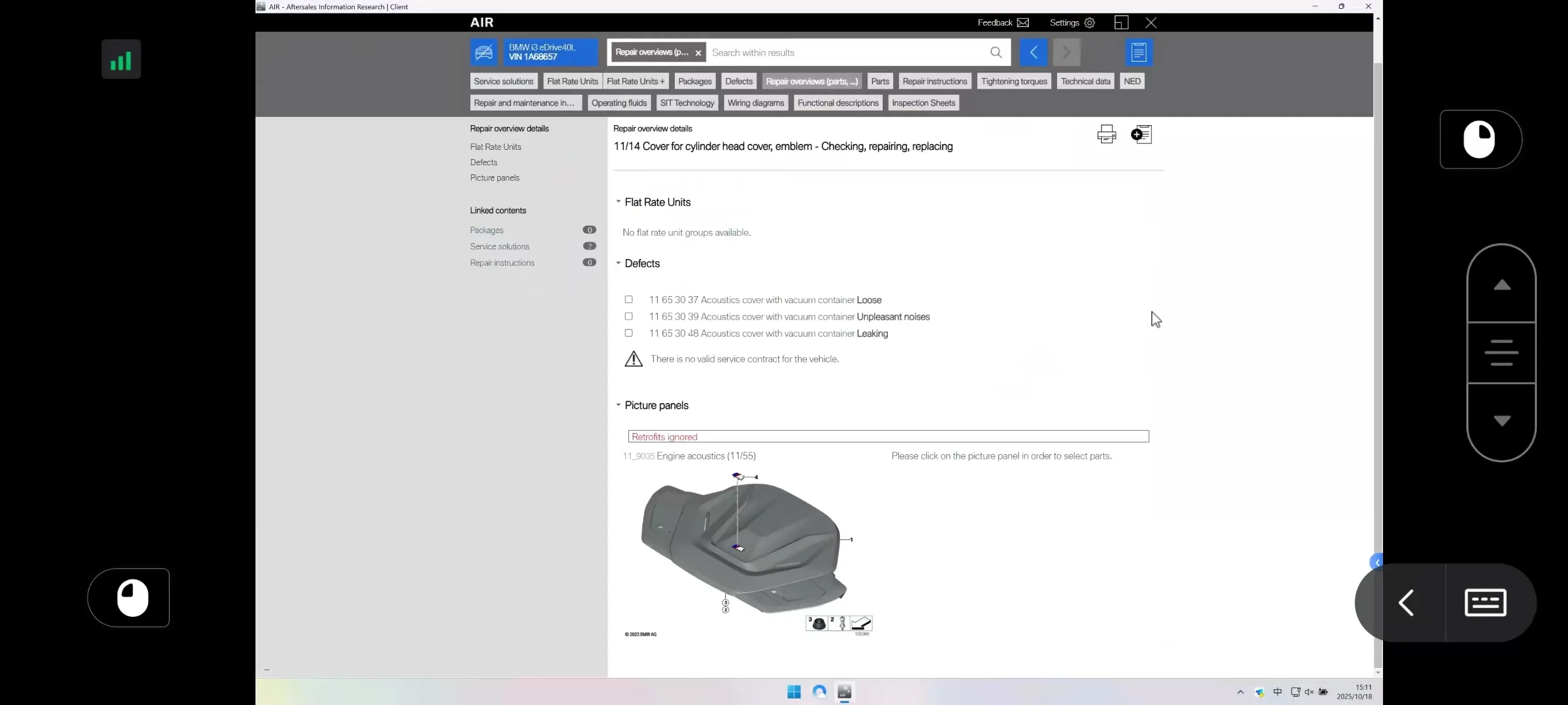Open the Settings gear icon
Image resolution: width=1568 pixels, height=705 pixels.
(x=1089, y=22)
